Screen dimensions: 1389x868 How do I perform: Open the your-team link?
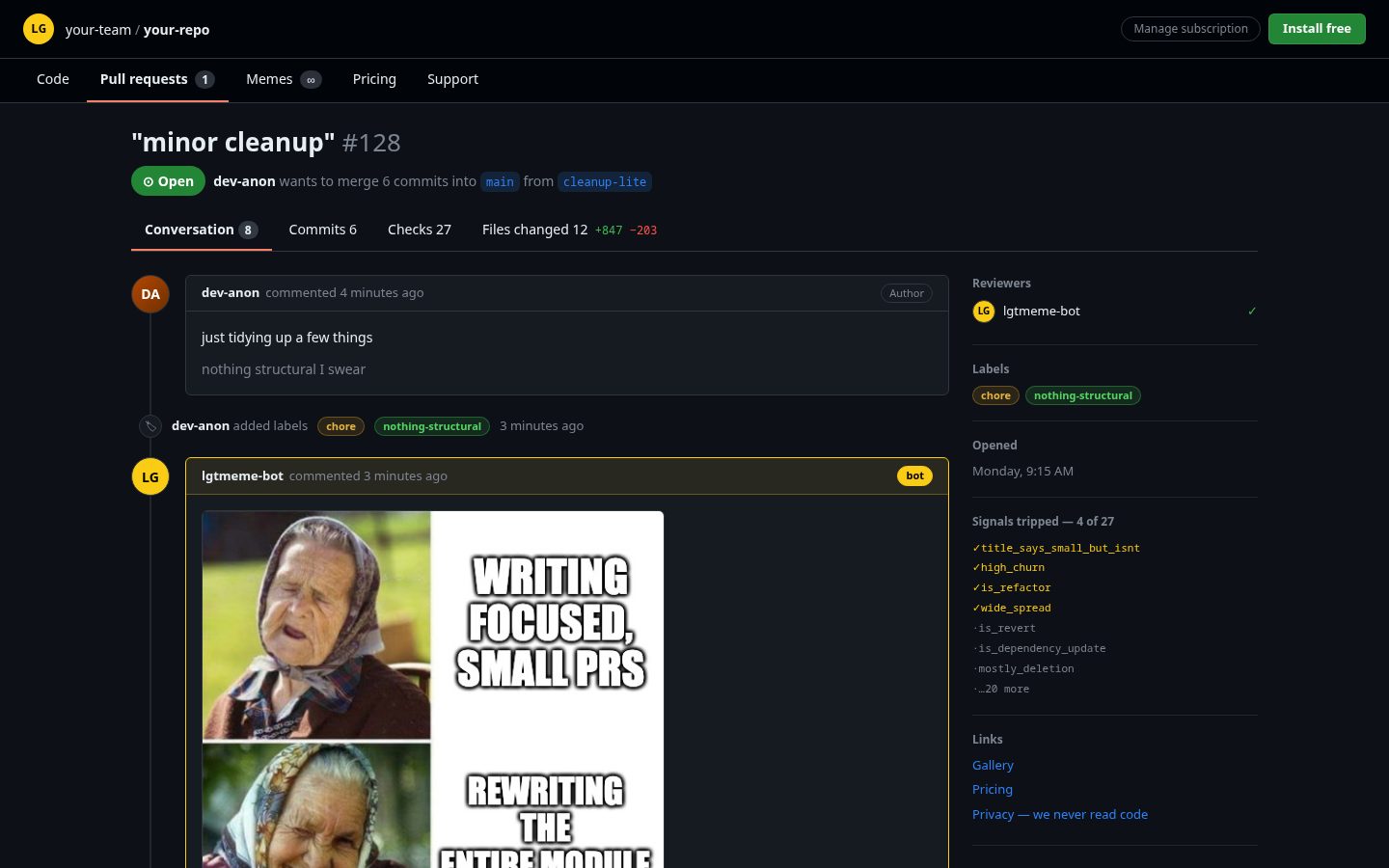(98, 30)
